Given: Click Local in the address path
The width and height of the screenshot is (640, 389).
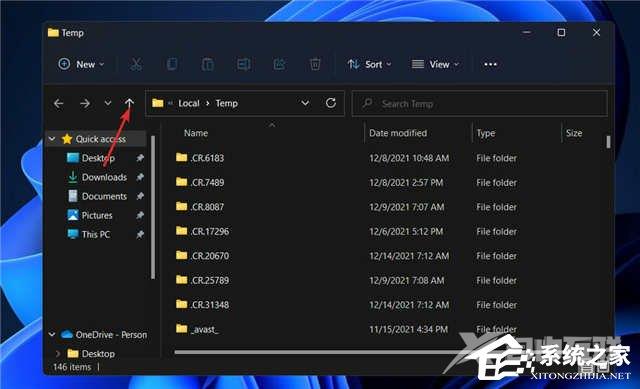Looking at the screenshot, I should (189, 104).
